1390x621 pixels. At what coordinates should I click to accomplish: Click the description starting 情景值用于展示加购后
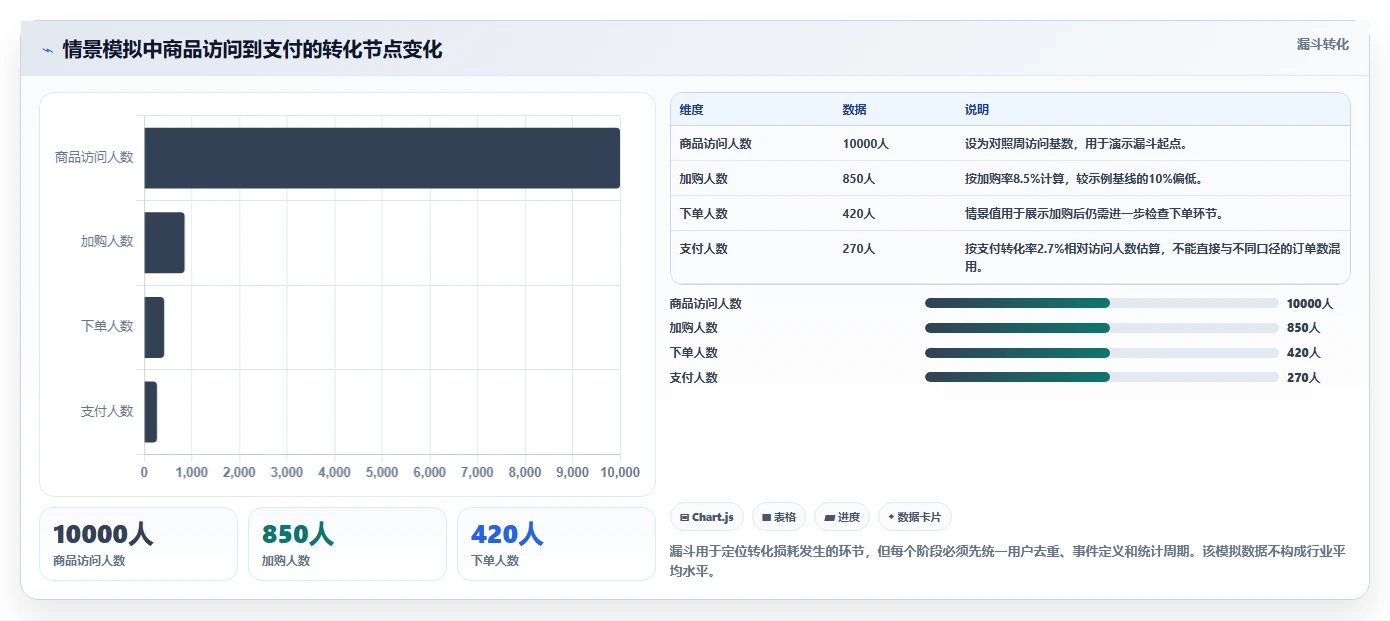[x=1094, y=214]
